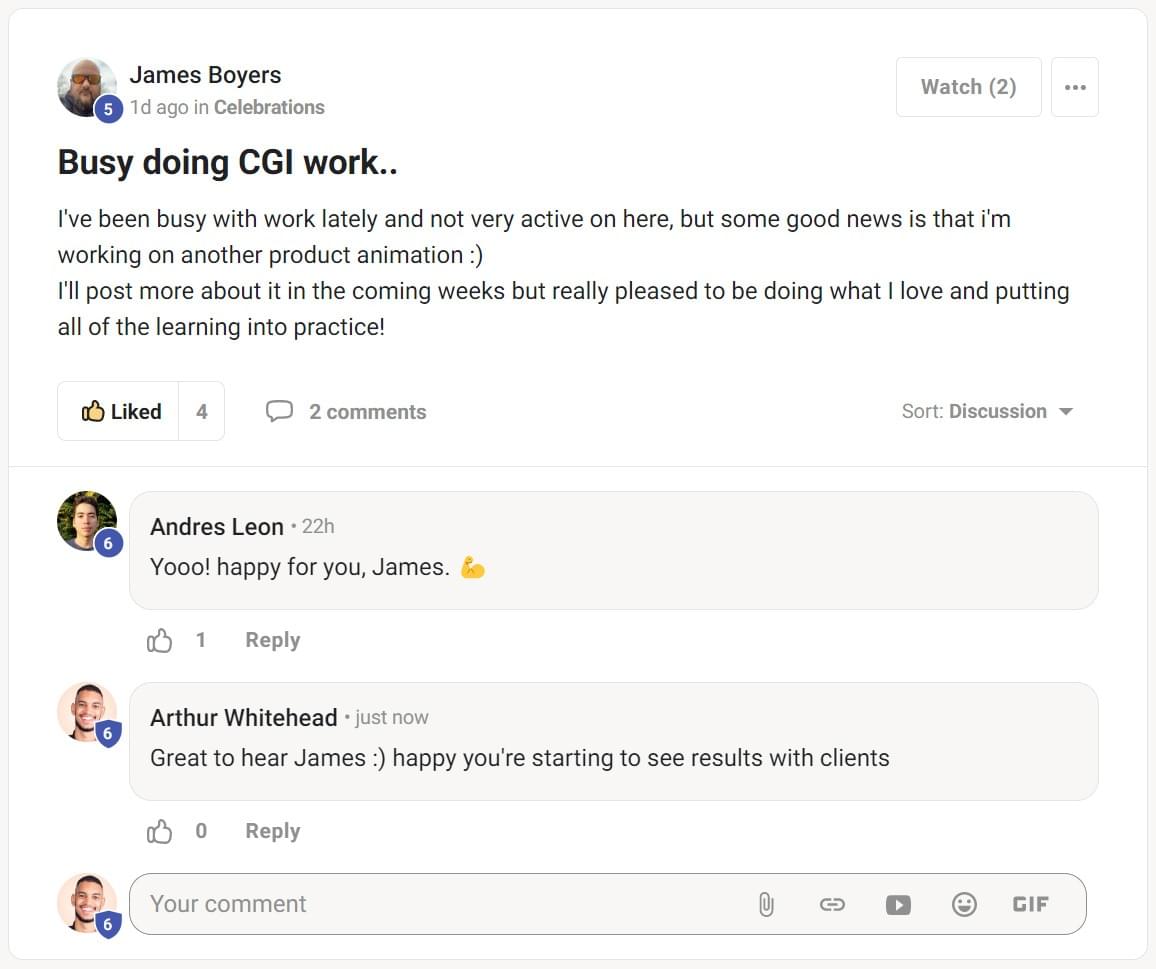Open the Celebrations category link
1156x969 pixels.
coord(269,108)
